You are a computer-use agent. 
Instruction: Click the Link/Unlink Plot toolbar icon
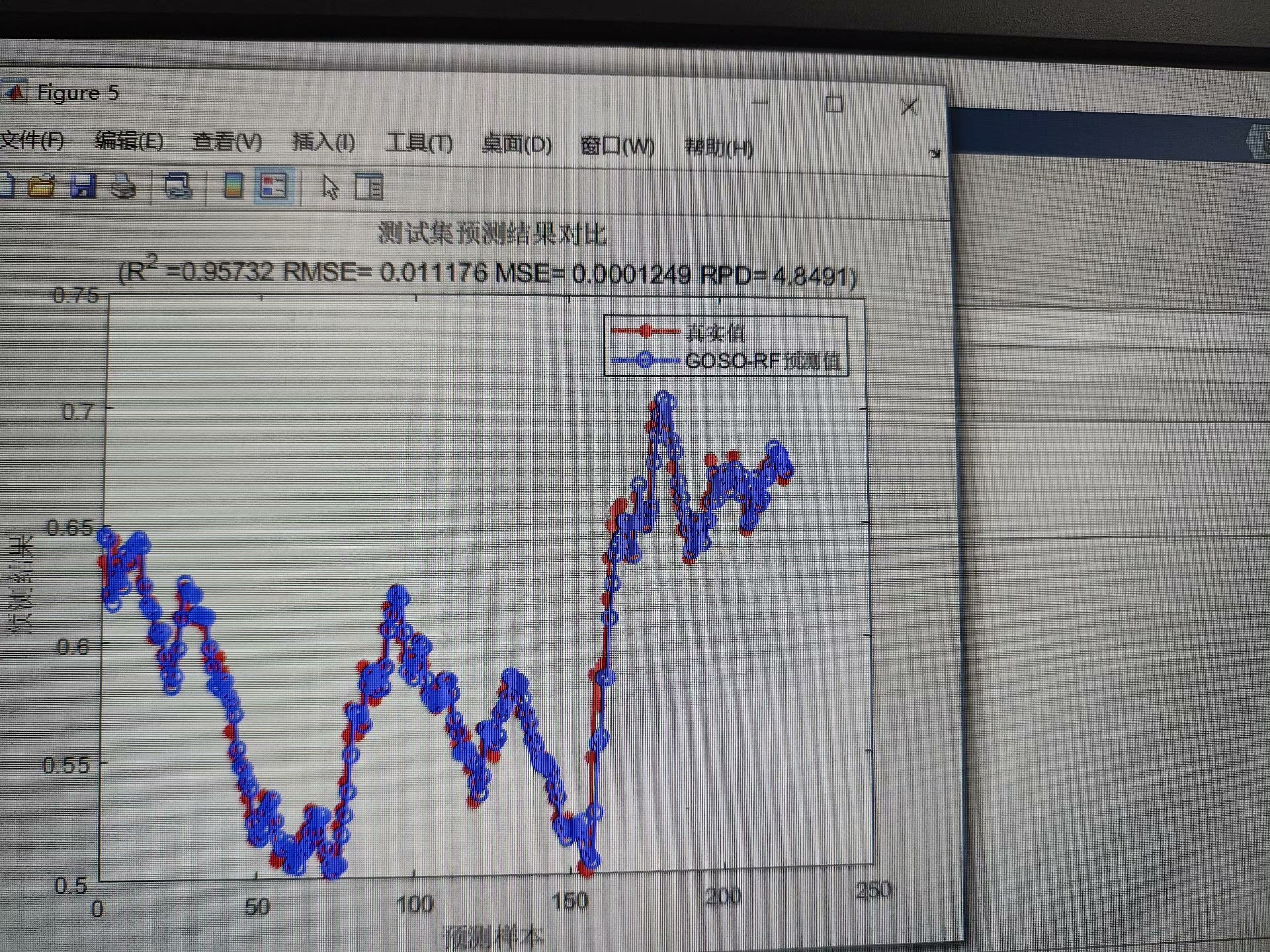pyautogui.click(x=178, y=186)
